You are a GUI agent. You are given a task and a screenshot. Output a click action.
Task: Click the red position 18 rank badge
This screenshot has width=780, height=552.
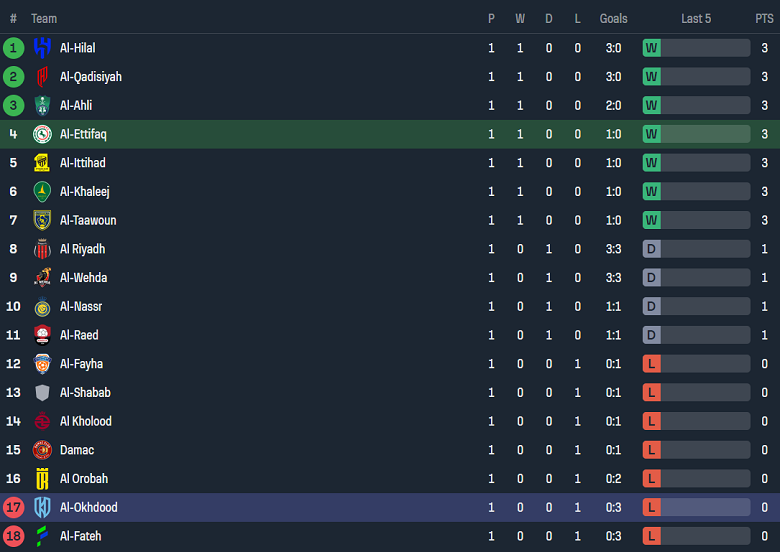point(14,537)
